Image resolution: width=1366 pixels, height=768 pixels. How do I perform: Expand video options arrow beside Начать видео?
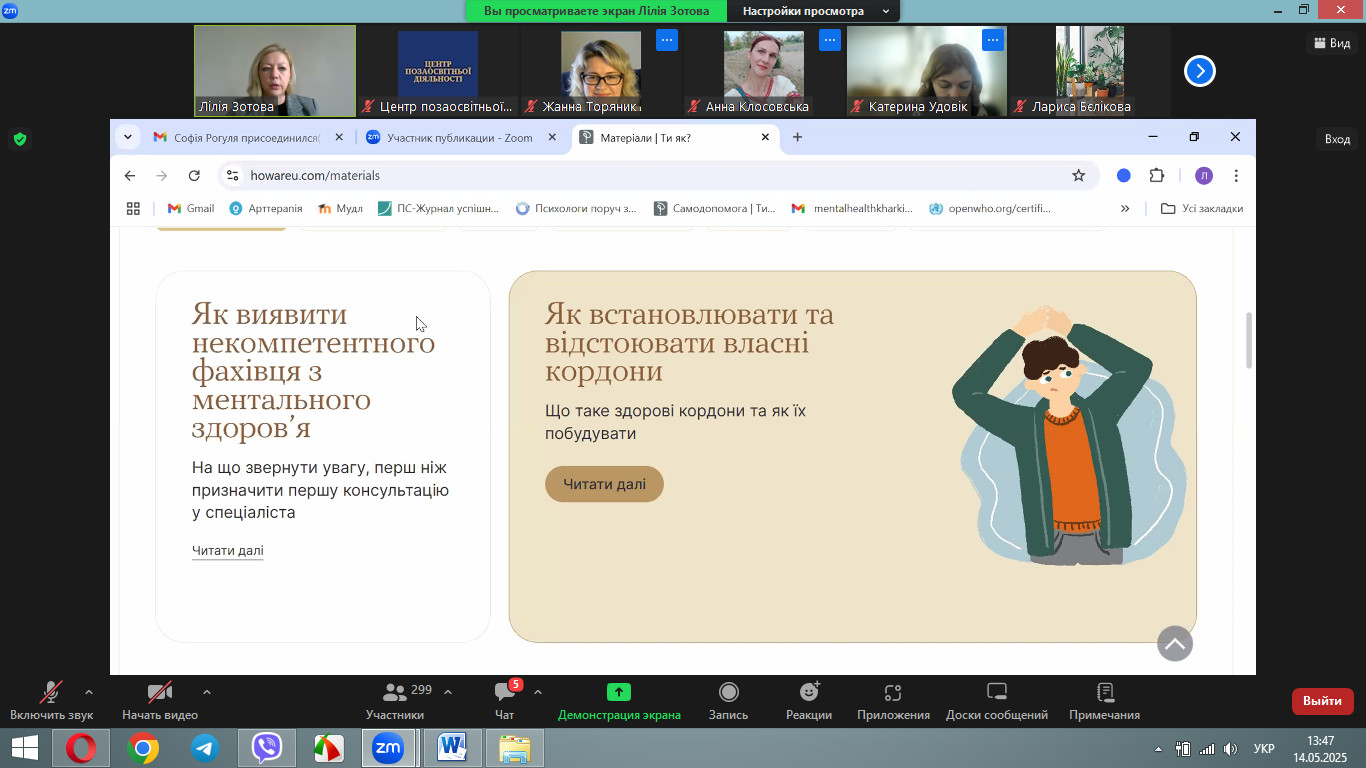(x=207, y=692)
